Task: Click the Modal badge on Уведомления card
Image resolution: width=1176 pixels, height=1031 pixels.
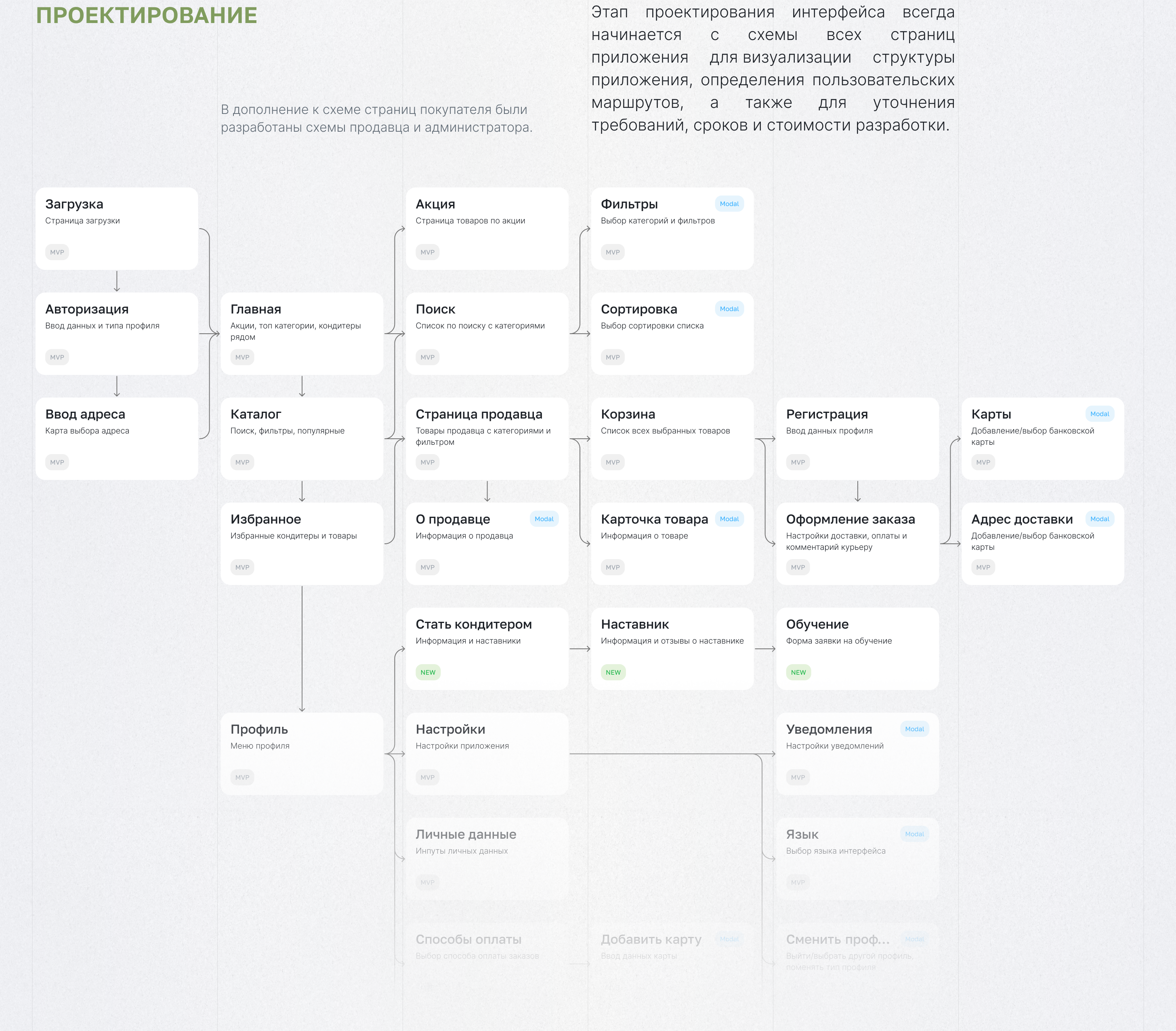Action: (x=914, y=729)
